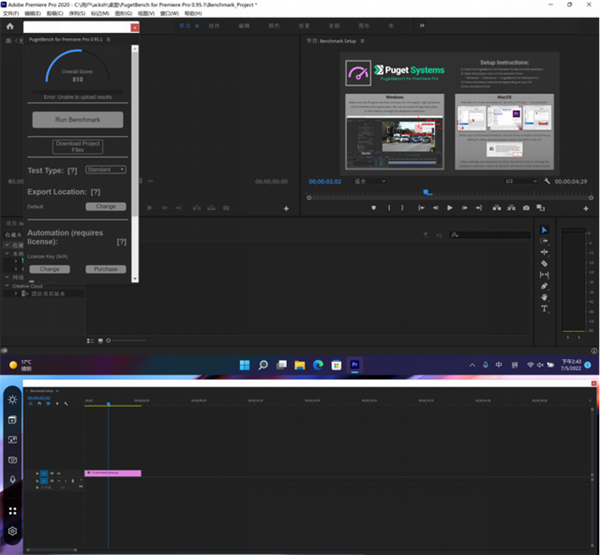Open the Test Type Standard dropdown

tap(105, 169)
